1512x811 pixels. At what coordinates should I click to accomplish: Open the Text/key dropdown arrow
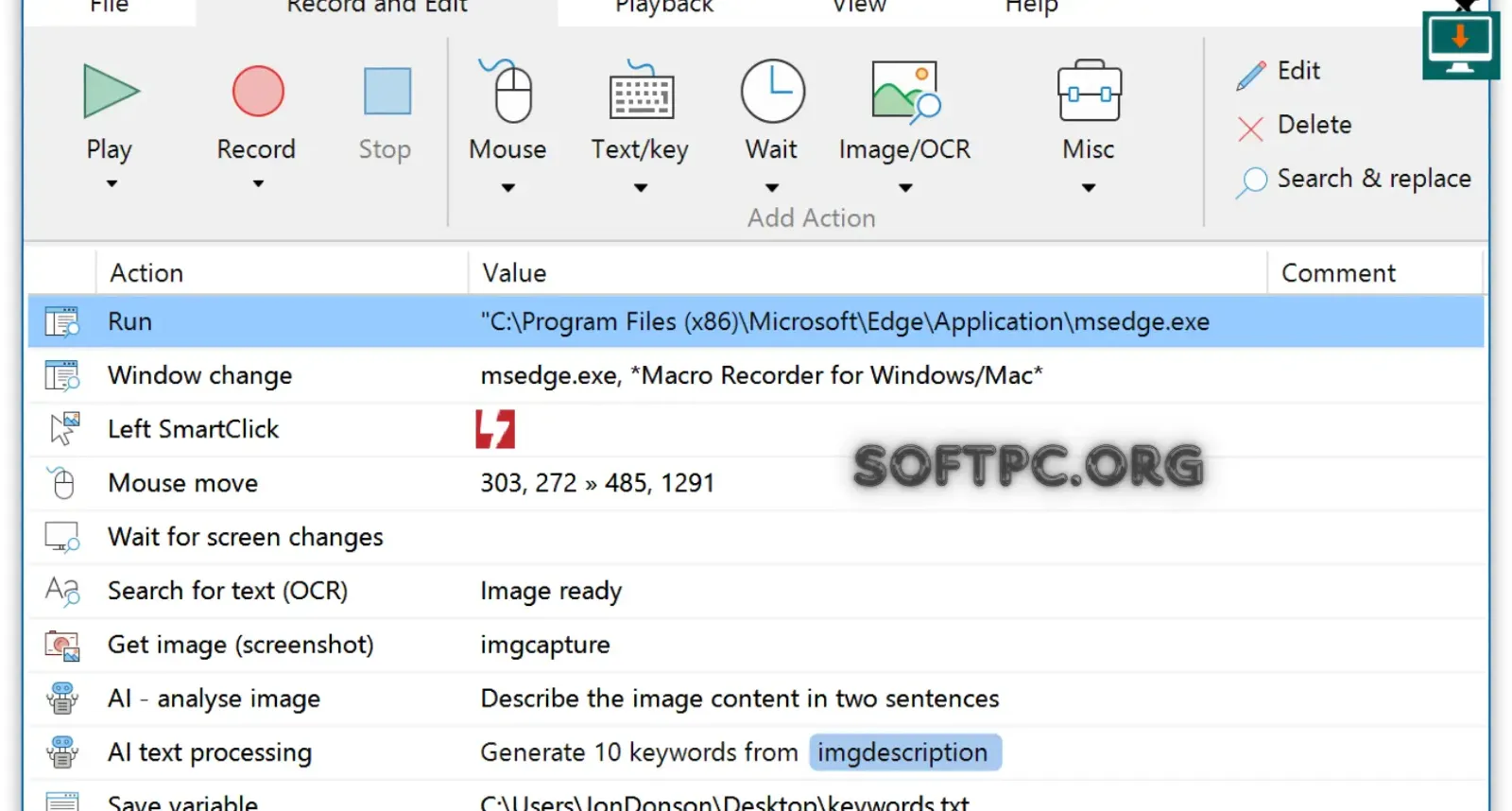[641, 188]
